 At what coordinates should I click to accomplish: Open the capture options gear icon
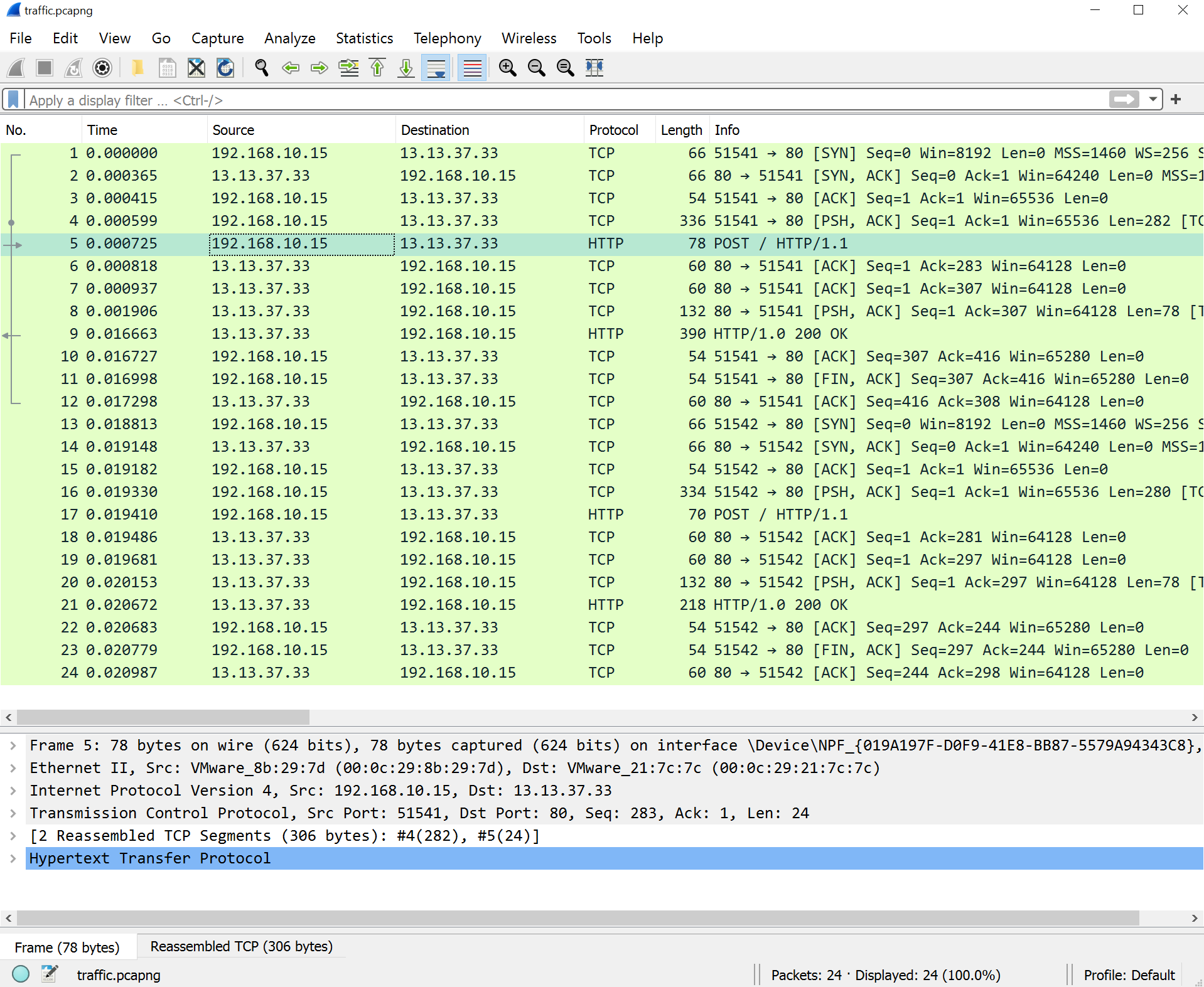[102, 68]
